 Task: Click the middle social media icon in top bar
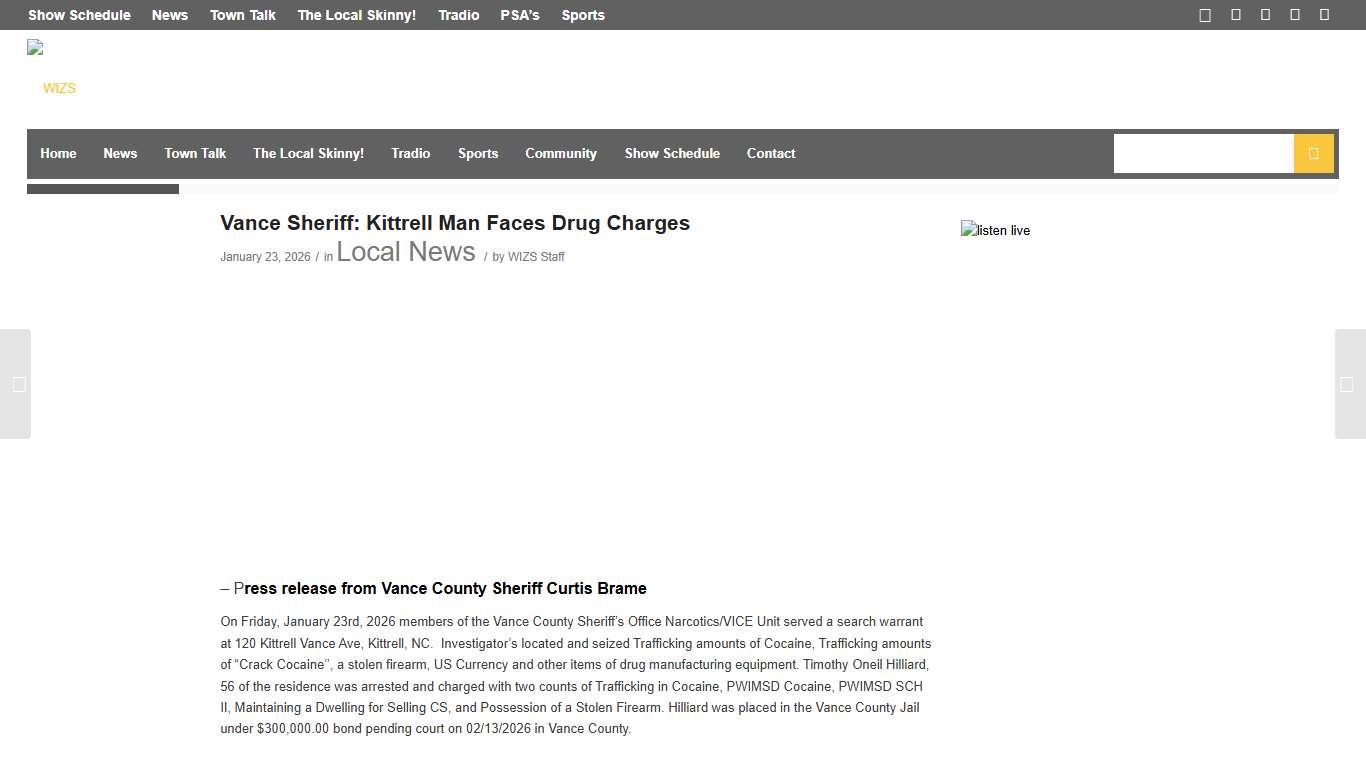pyautogui.click(x=1264, y=15)
